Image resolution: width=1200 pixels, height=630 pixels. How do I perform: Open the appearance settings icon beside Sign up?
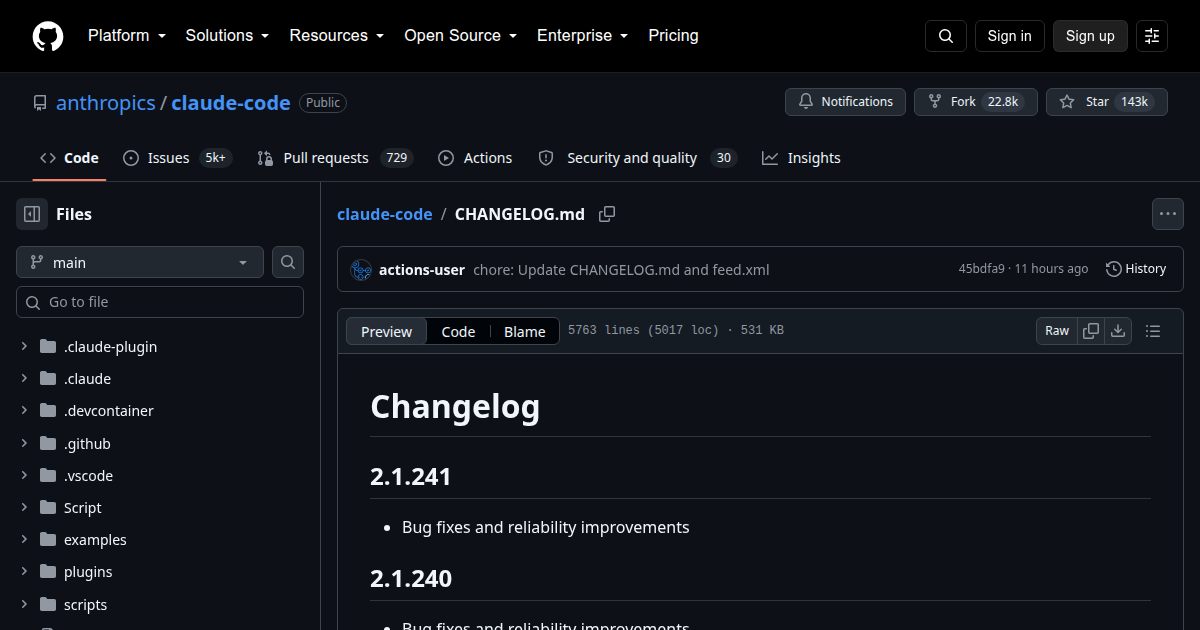[1152, 36]
